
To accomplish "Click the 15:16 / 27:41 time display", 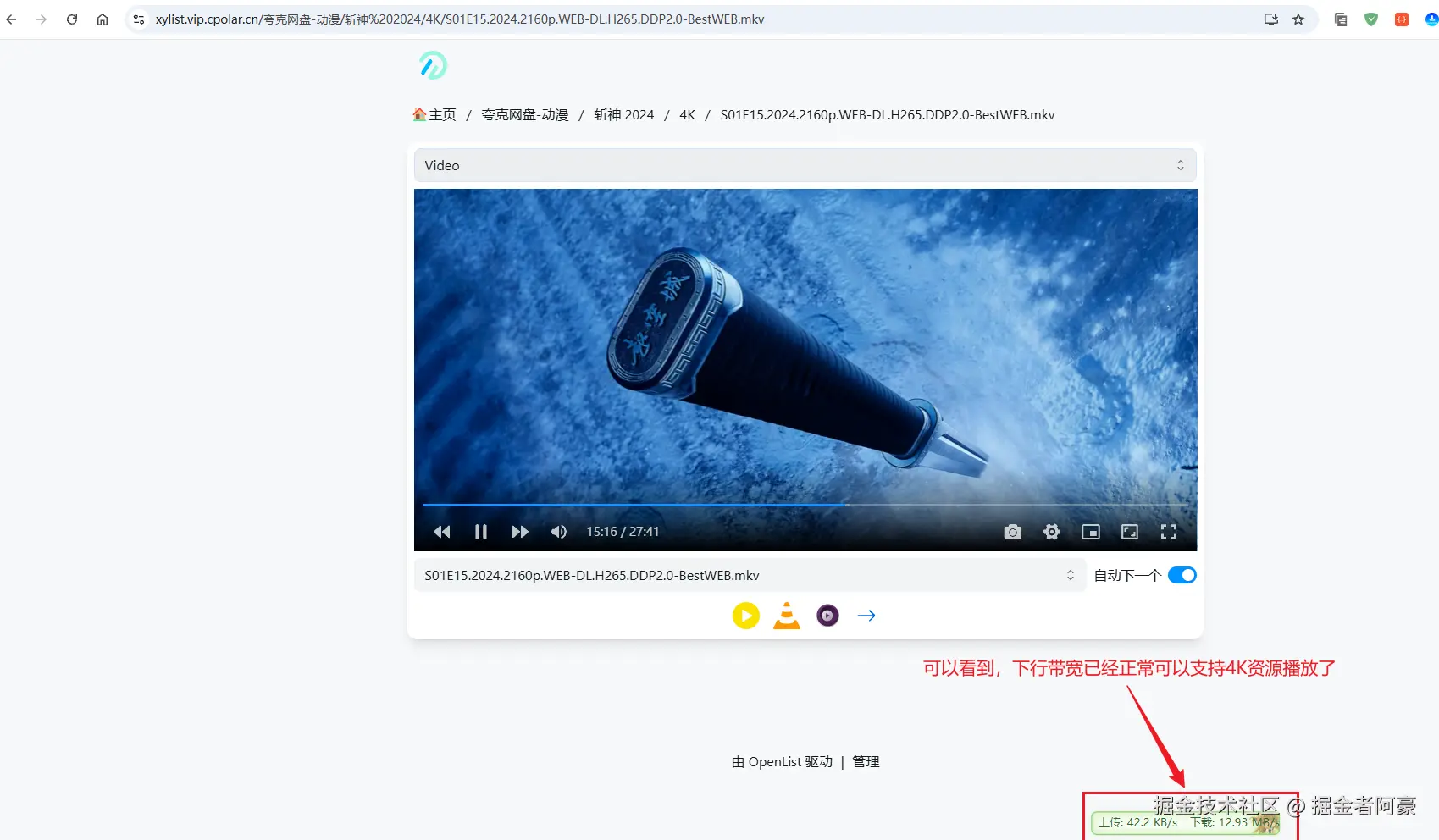I will point(623,532).
